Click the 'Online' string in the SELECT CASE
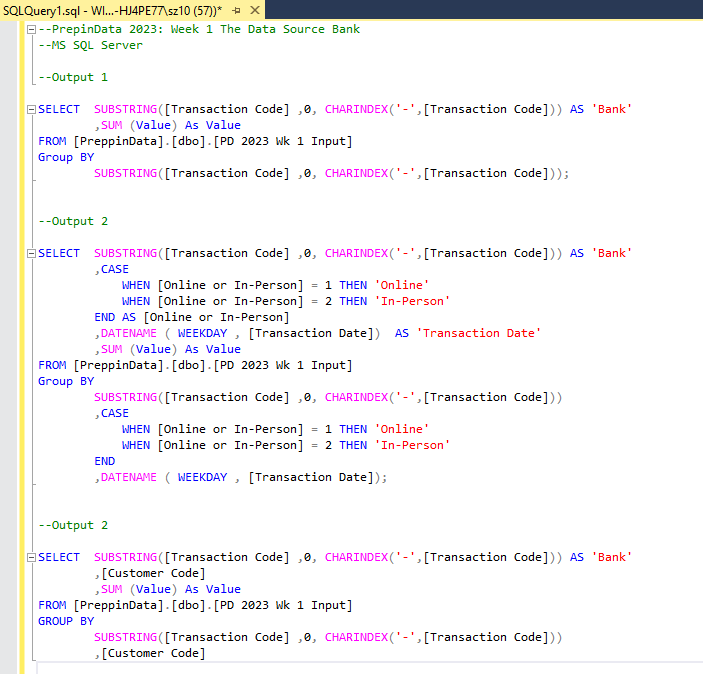 pyautogui.click(x=402, y=285)
